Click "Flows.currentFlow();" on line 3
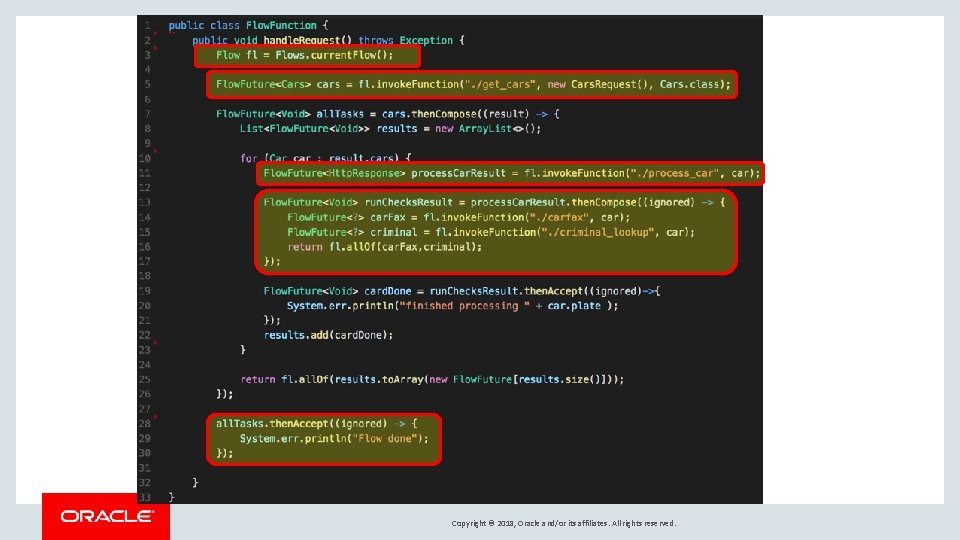Image resolution: width=960 pixels, height=540 pixels. pos(334,55)
